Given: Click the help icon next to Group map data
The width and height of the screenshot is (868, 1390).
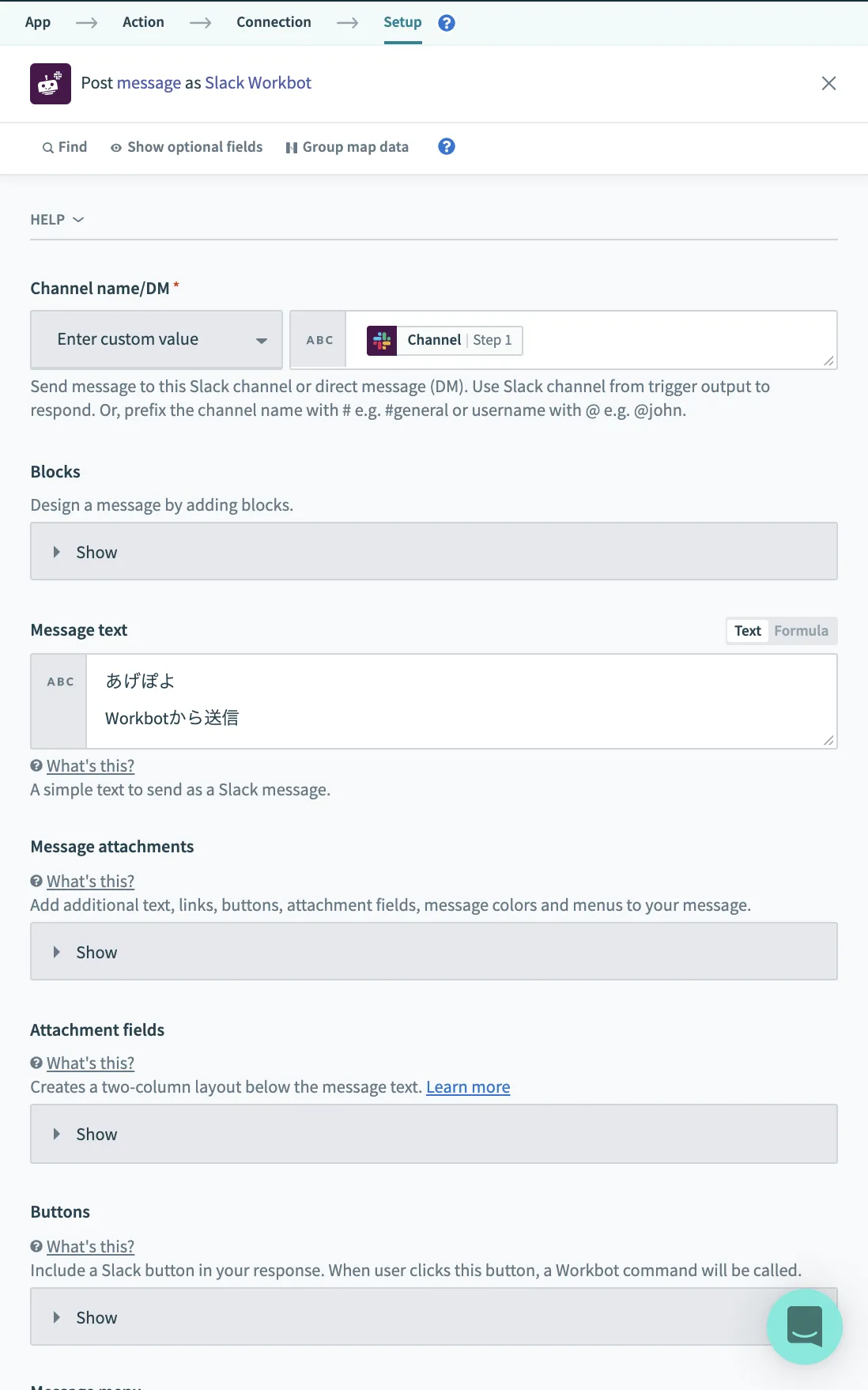Looking at the screenshot, I should click(x=447, y=146).
